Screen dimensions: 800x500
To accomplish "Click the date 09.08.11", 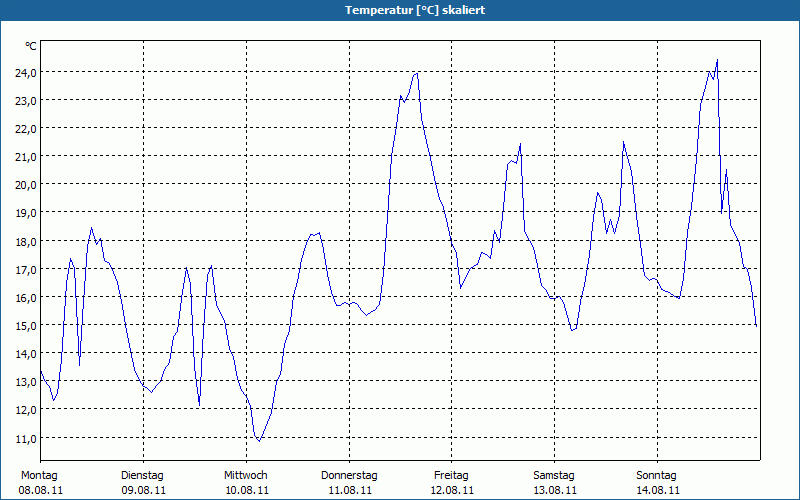I will pyautogui.click(x=144, y=491).
